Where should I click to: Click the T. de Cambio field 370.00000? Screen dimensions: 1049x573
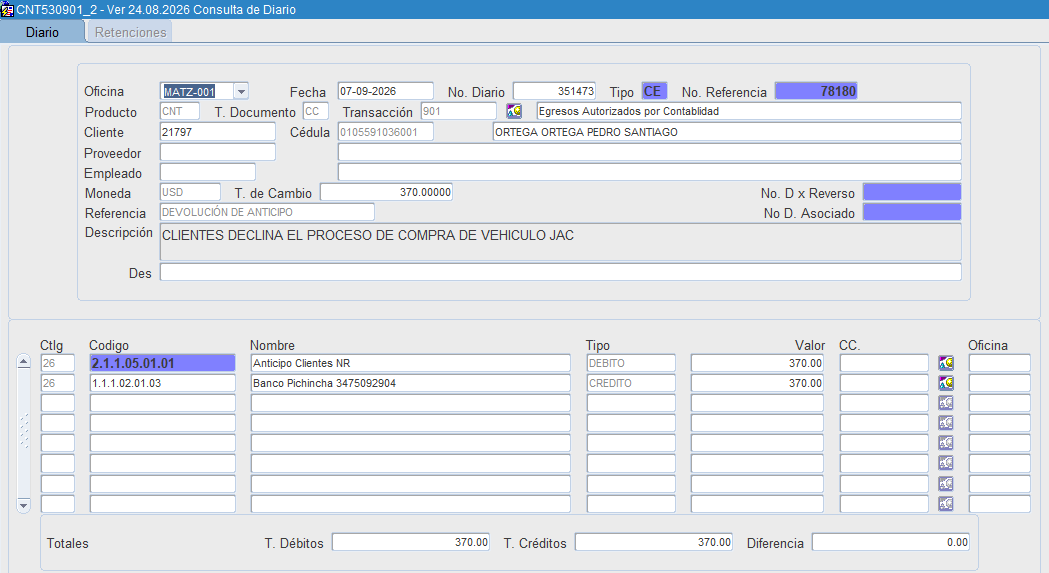pos(387,192)
